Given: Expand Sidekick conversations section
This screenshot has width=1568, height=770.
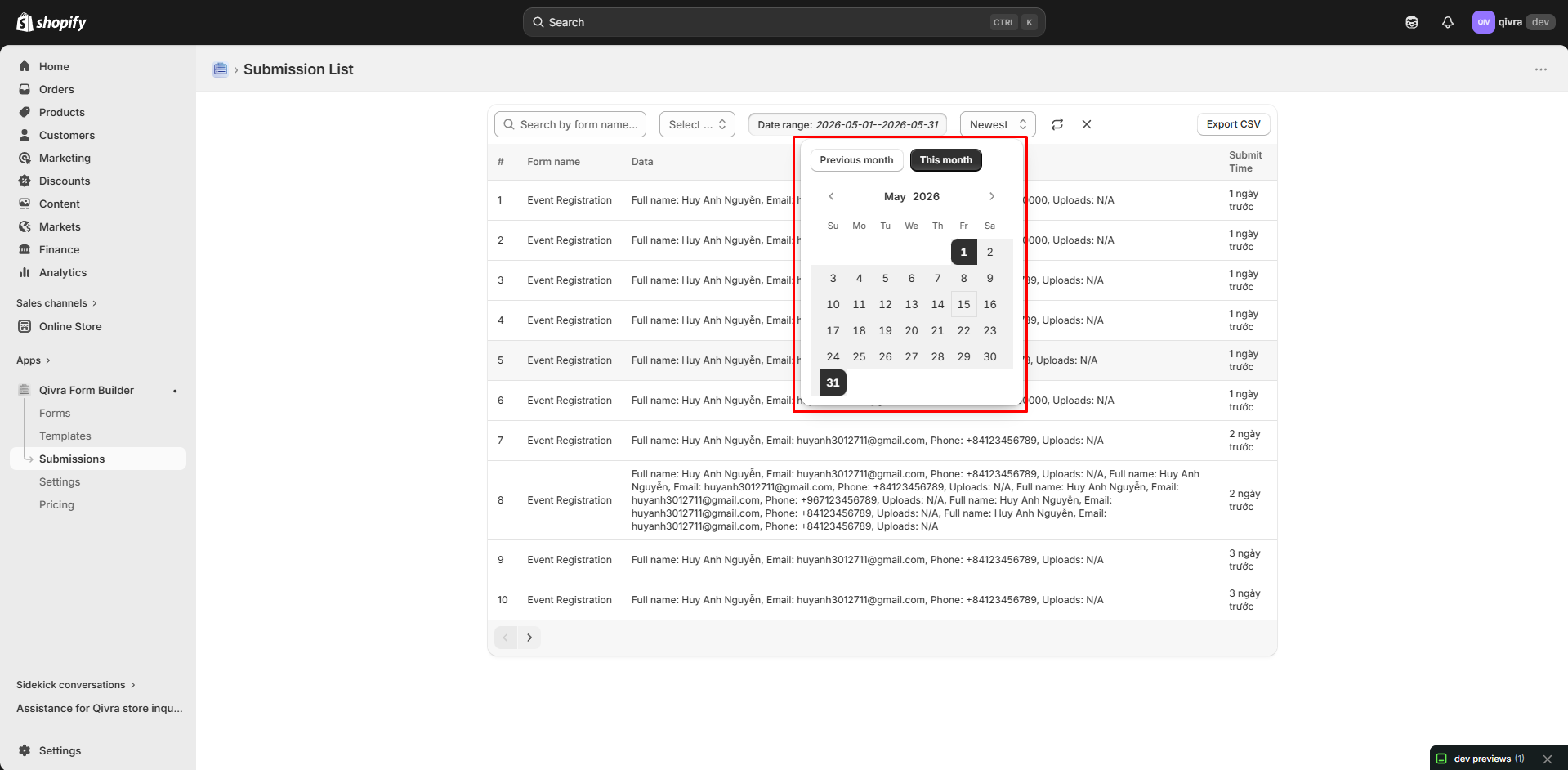Looking at the screenshot, I should coord(76,685).
